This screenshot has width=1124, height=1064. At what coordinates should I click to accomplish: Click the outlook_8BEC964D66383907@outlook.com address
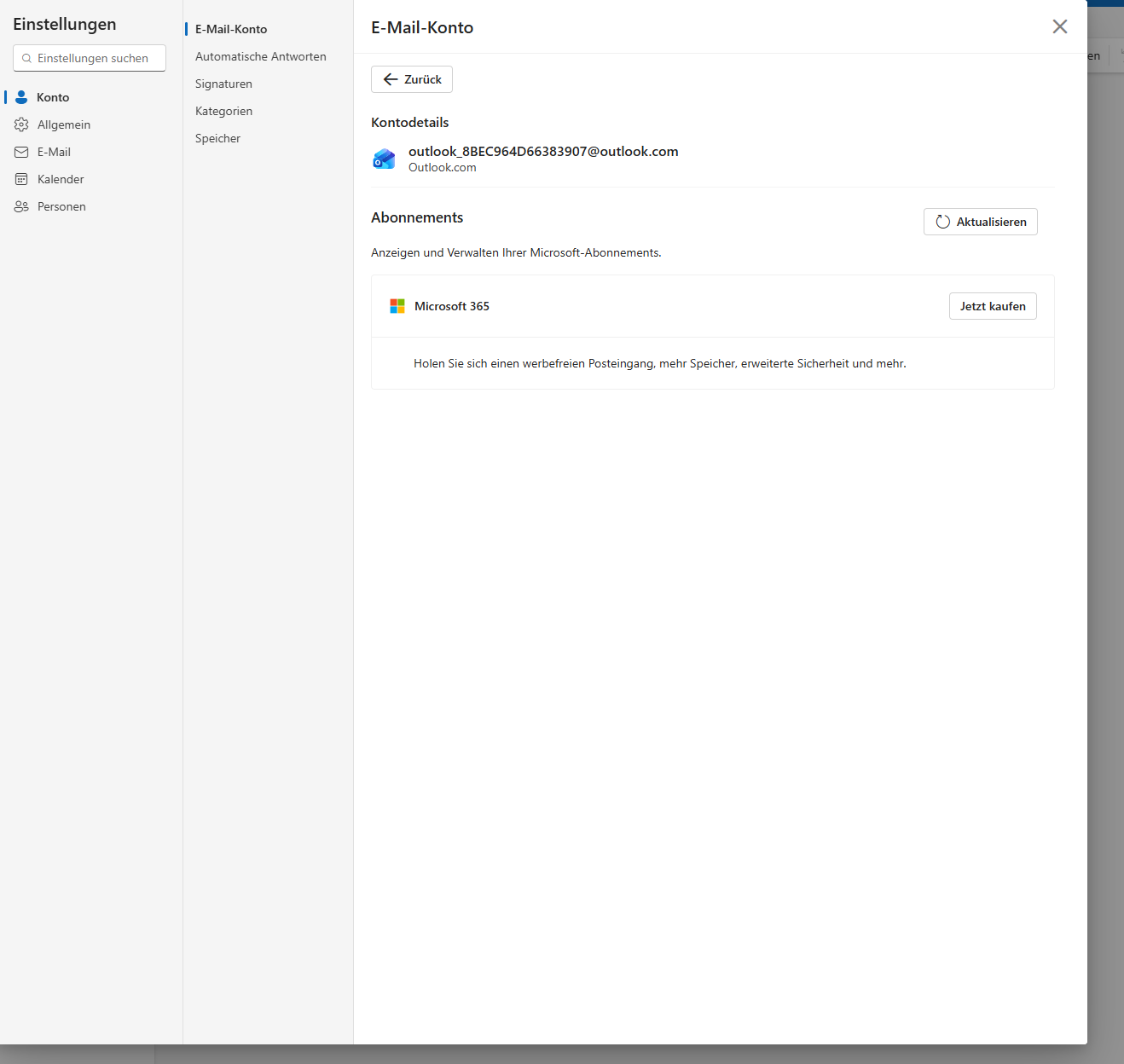pyautogui.click(x=543, y=151)
